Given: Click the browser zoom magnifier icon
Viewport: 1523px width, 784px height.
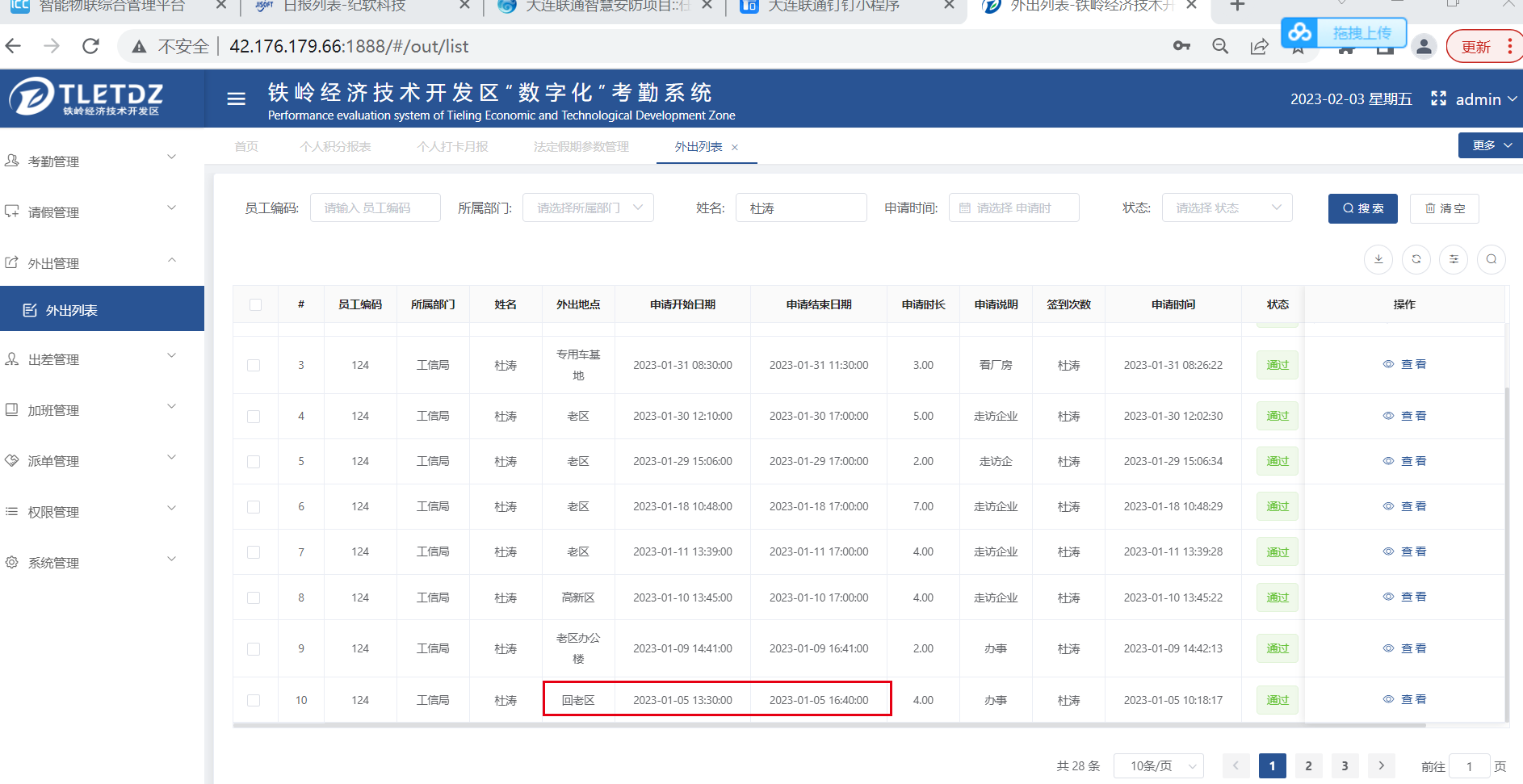Looking at the screenshot, I should [1220, 46].
